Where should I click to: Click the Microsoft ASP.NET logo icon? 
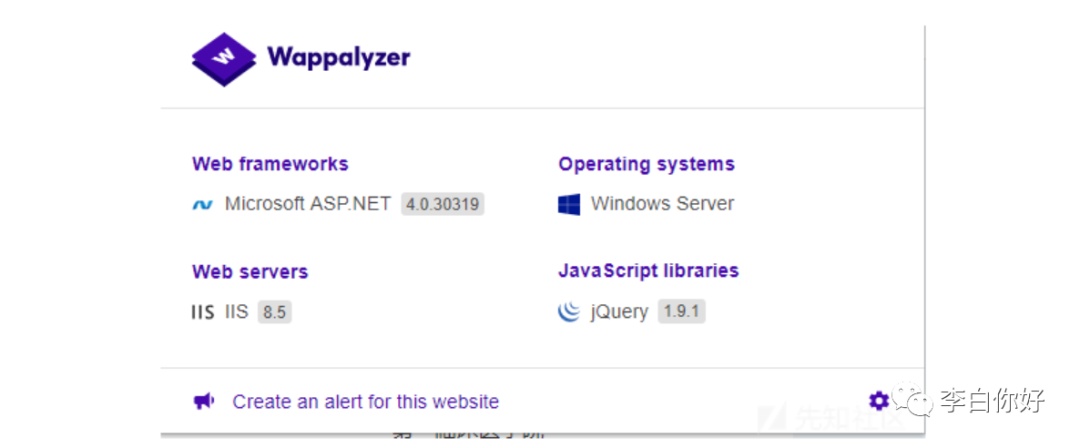pyautogui.click(x=202, y=205)
